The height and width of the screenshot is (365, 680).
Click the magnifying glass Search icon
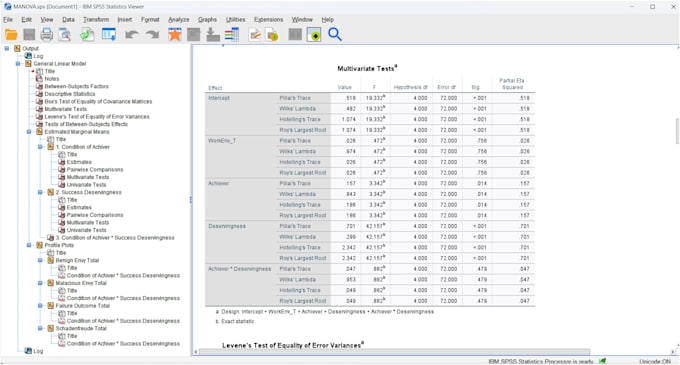click(335, 34)
